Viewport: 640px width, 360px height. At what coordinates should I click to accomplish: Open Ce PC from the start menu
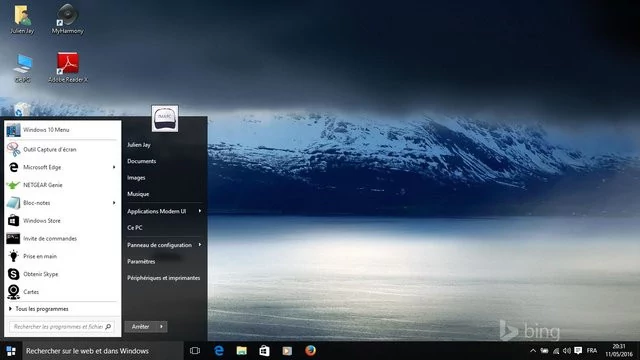[135, 228]
